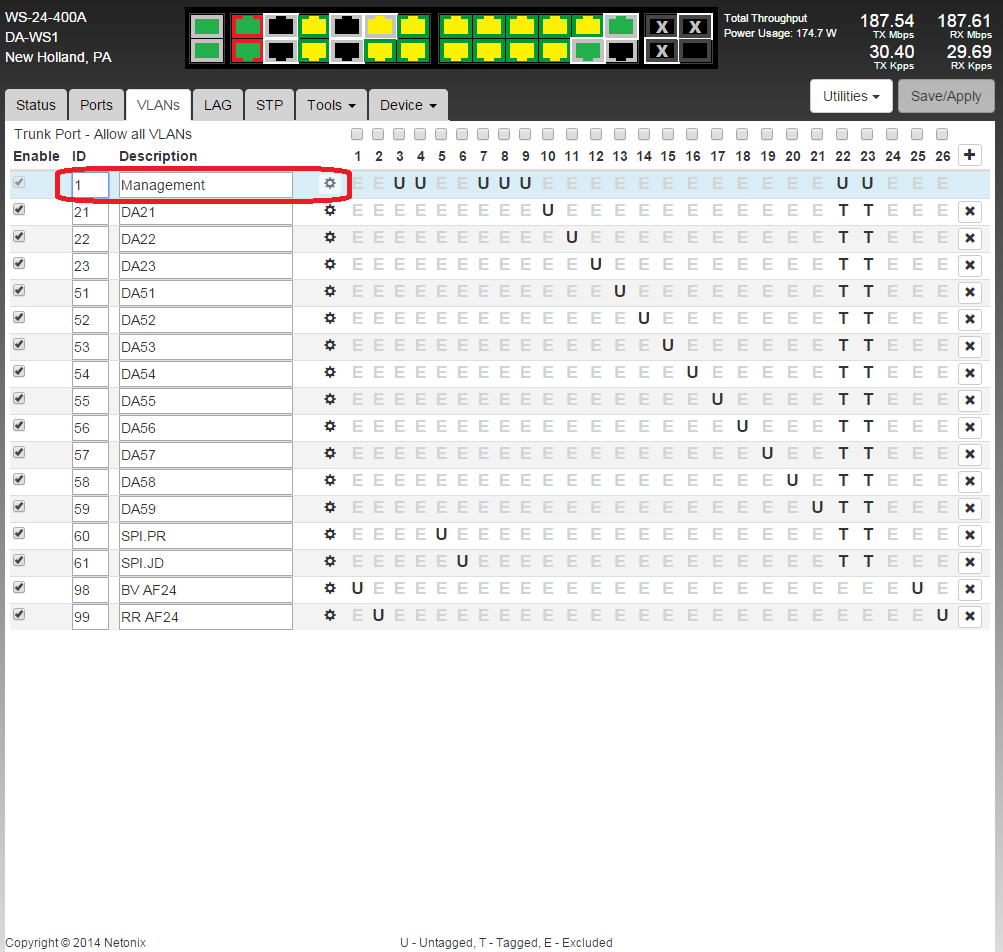The height and width of the screenshot is (952, 1003).
Task: Toggle enable checkbox for VLAN 21
Action: [19, 209]
